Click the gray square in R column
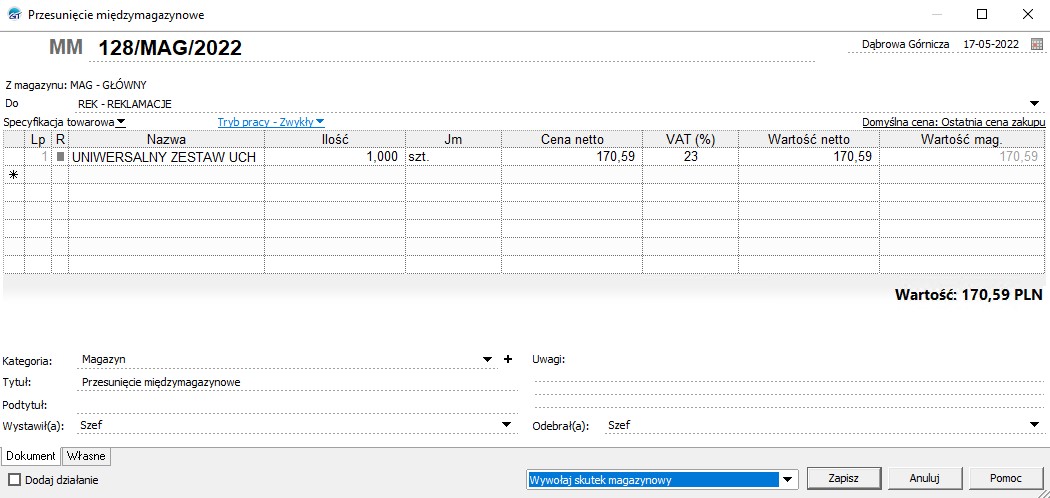Screen dimensions: 1050x498 pyautogui.click(x=60, y=157)
